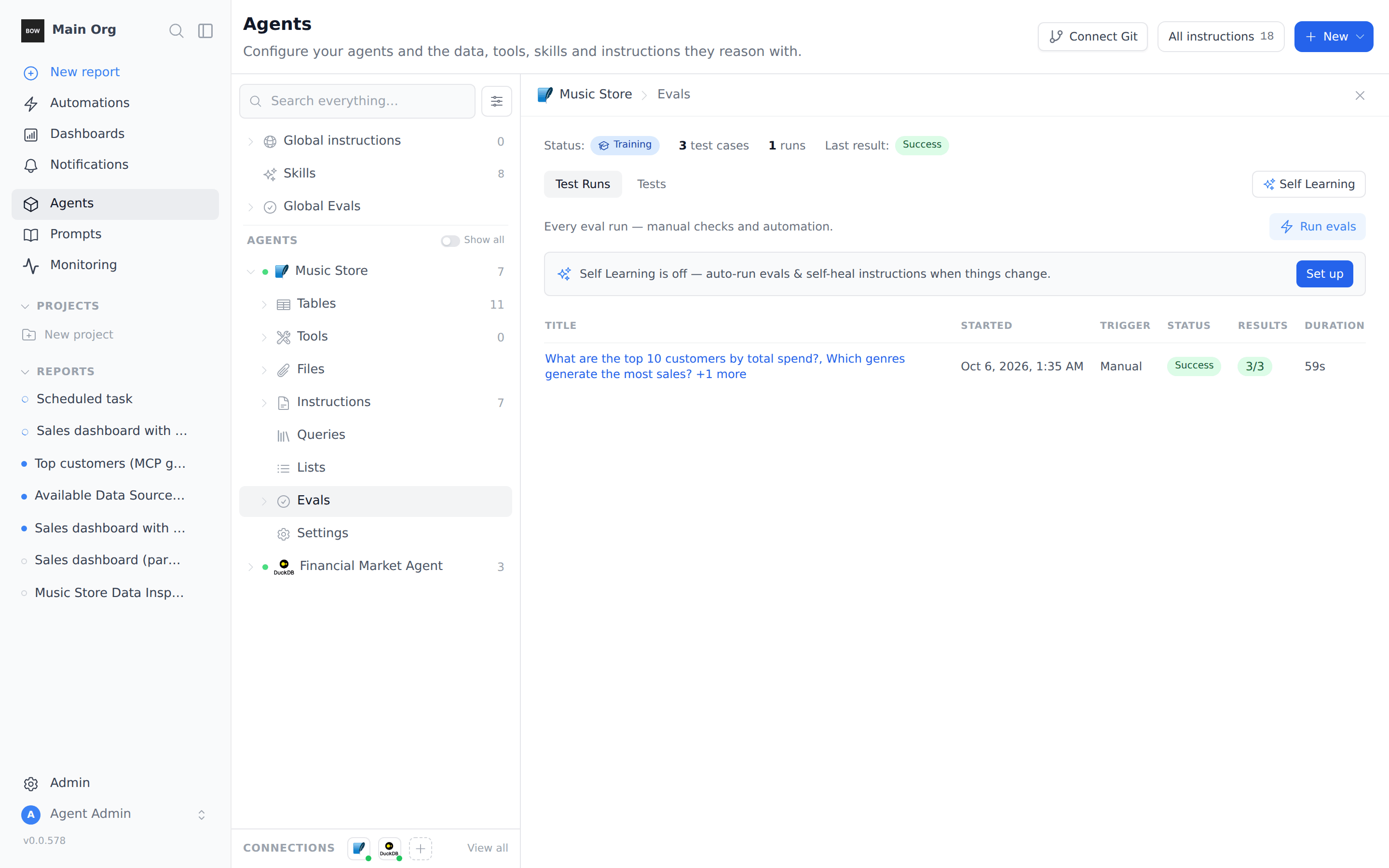Screen dimensions: 1389x868
Task: Open Monitoring via its pulse icon
Action: (x=31, y=265)
